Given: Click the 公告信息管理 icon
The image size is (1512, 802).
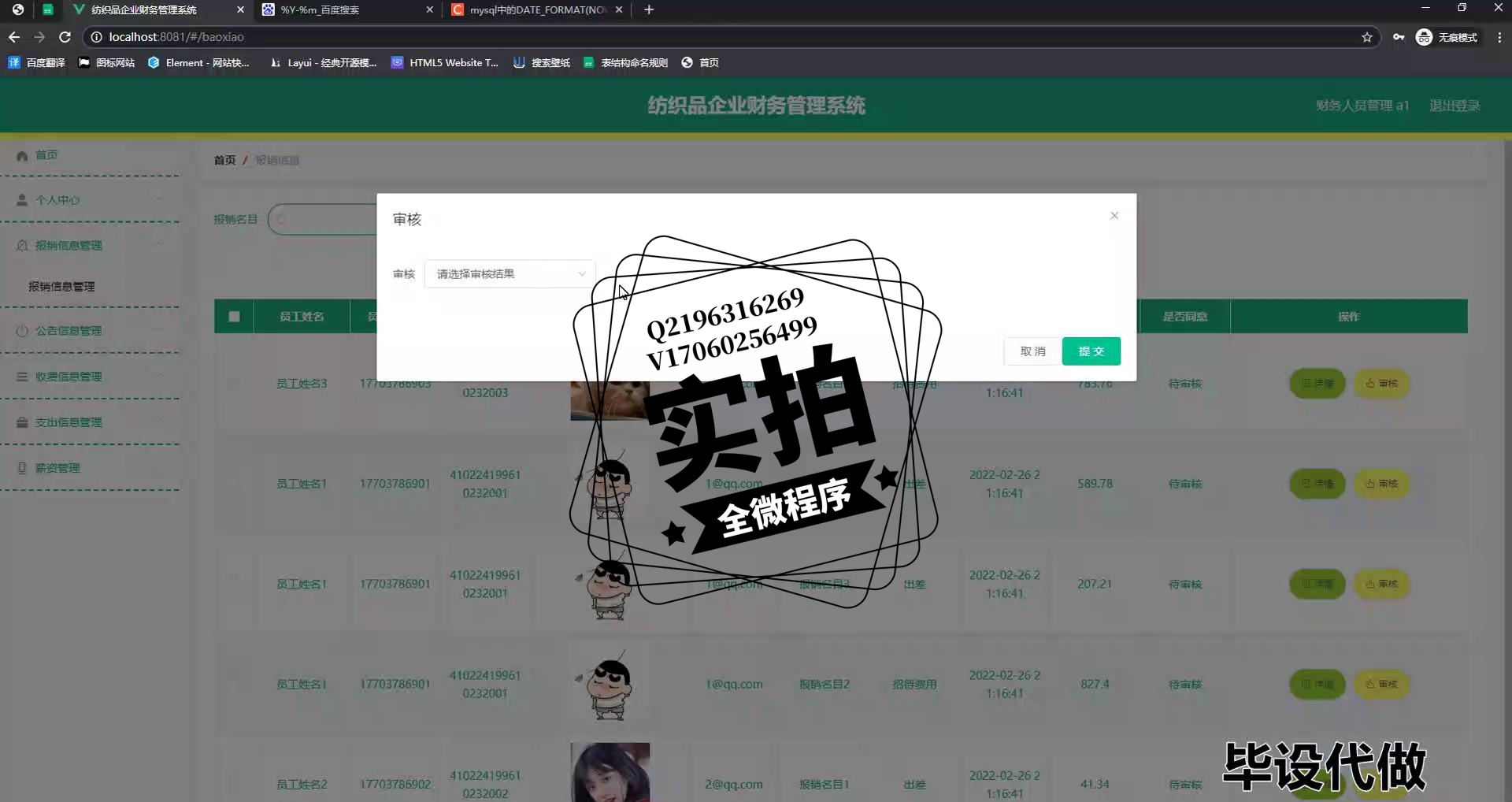Looking at the screenshot, I should (22, 331).
